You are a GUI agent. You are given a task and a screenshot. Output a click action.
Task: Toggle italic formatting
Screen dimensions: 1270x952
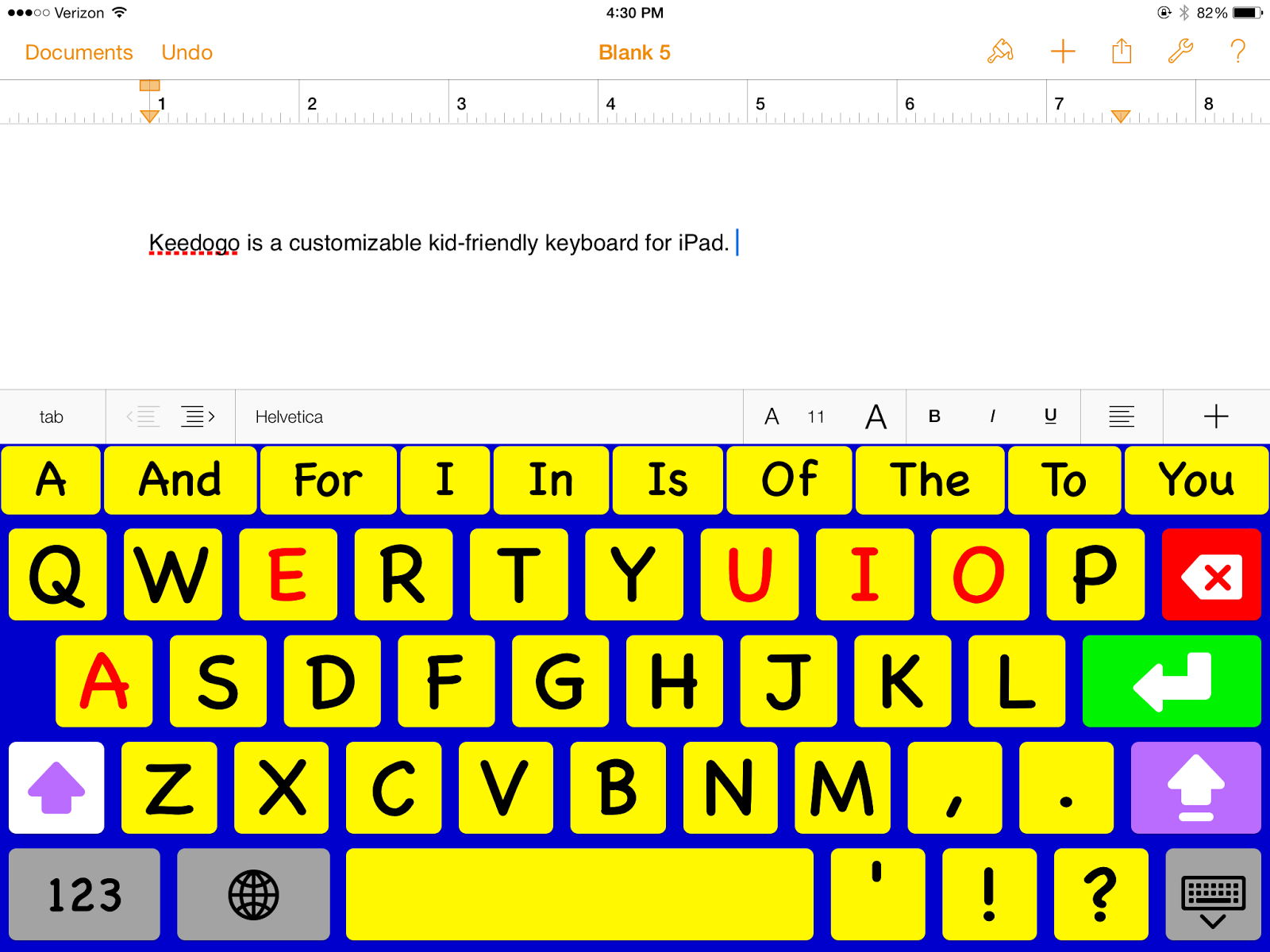tap(992, 416)
